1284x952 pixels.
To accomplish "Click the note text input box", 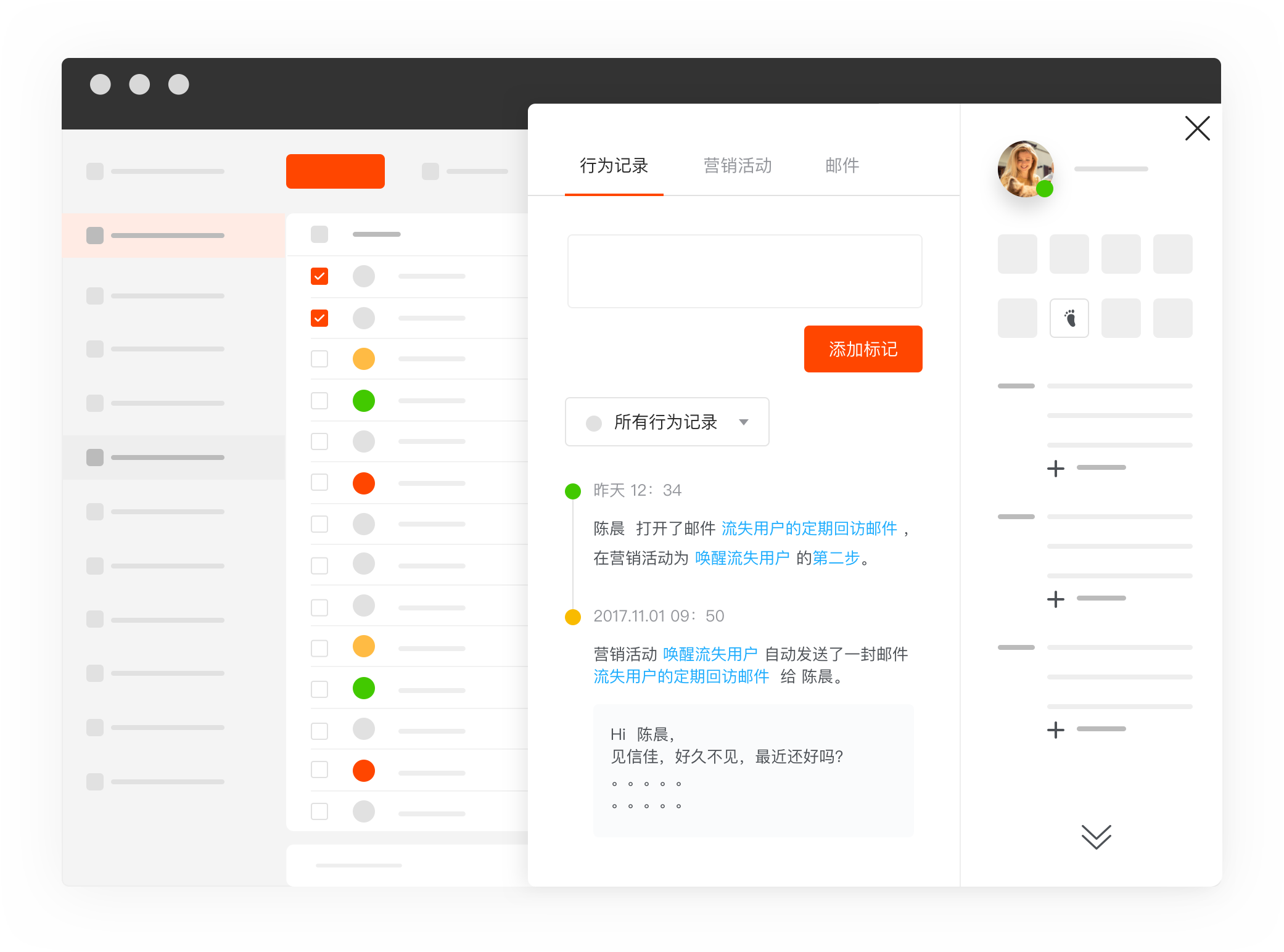I will tap(744, 271).
